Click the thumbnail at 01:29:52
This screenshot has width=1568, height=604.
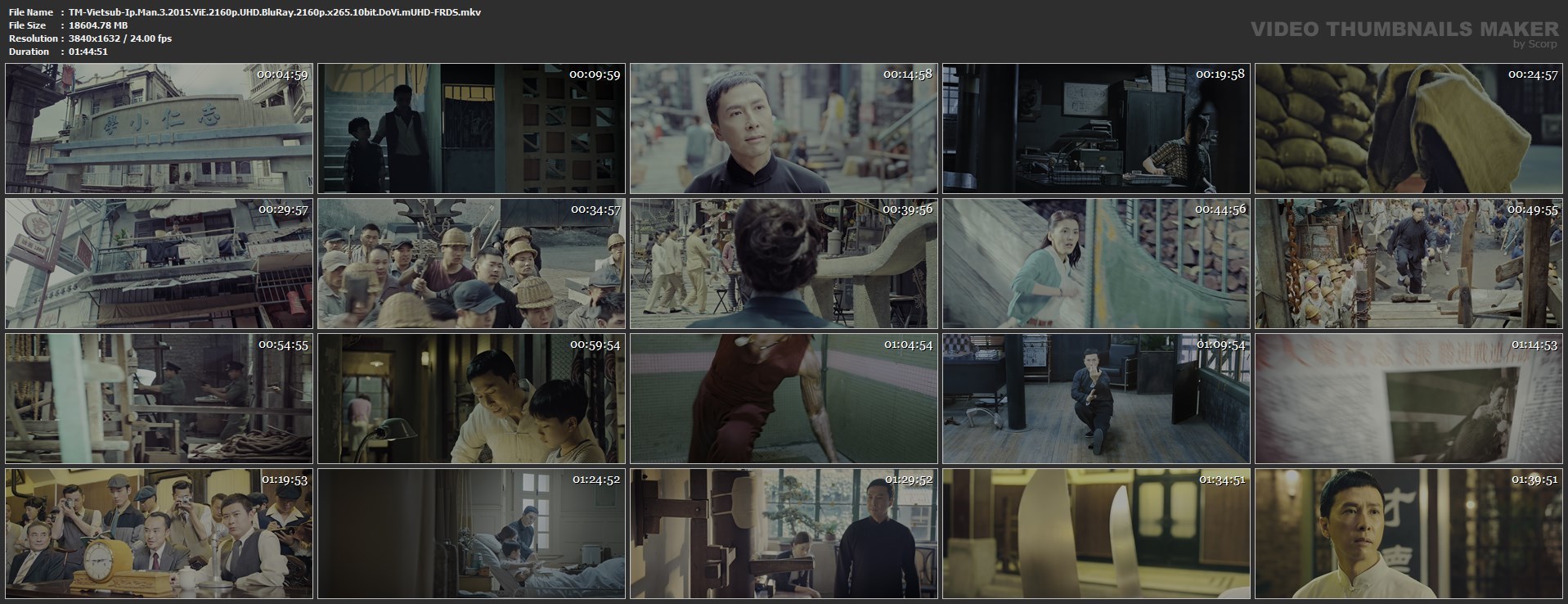point(784,534)
